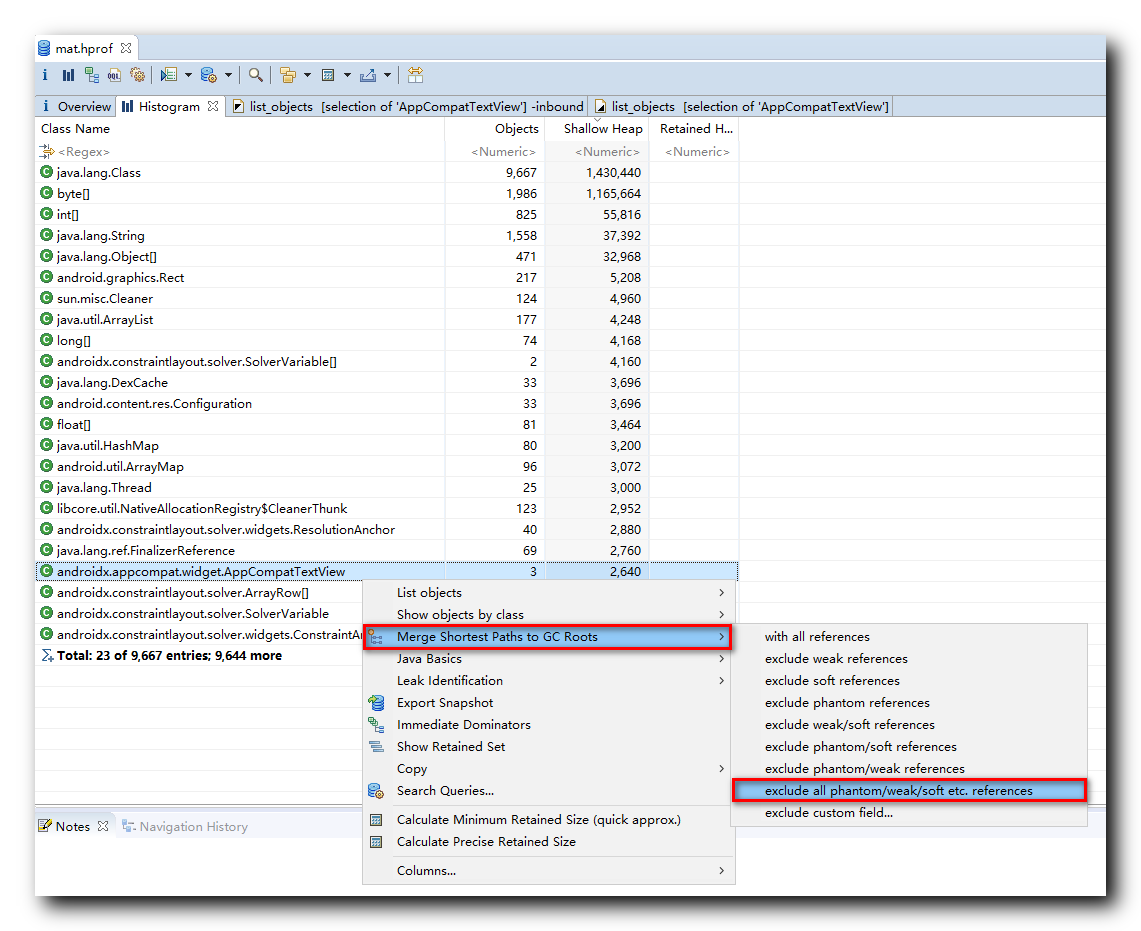Click the regex filter icon in Class Name row
This screenshot has width=1141, height=931.
click(47, 151)
